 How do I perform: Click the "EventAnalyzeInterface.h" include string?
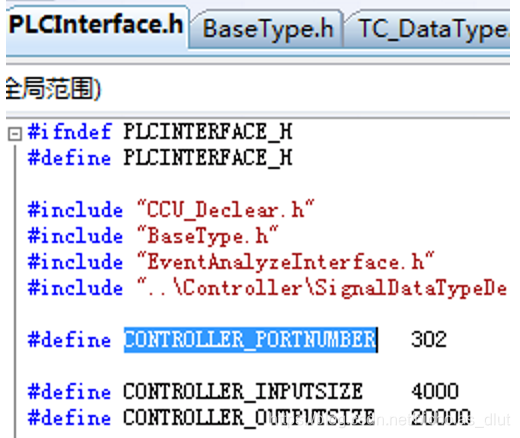point(286,262)
